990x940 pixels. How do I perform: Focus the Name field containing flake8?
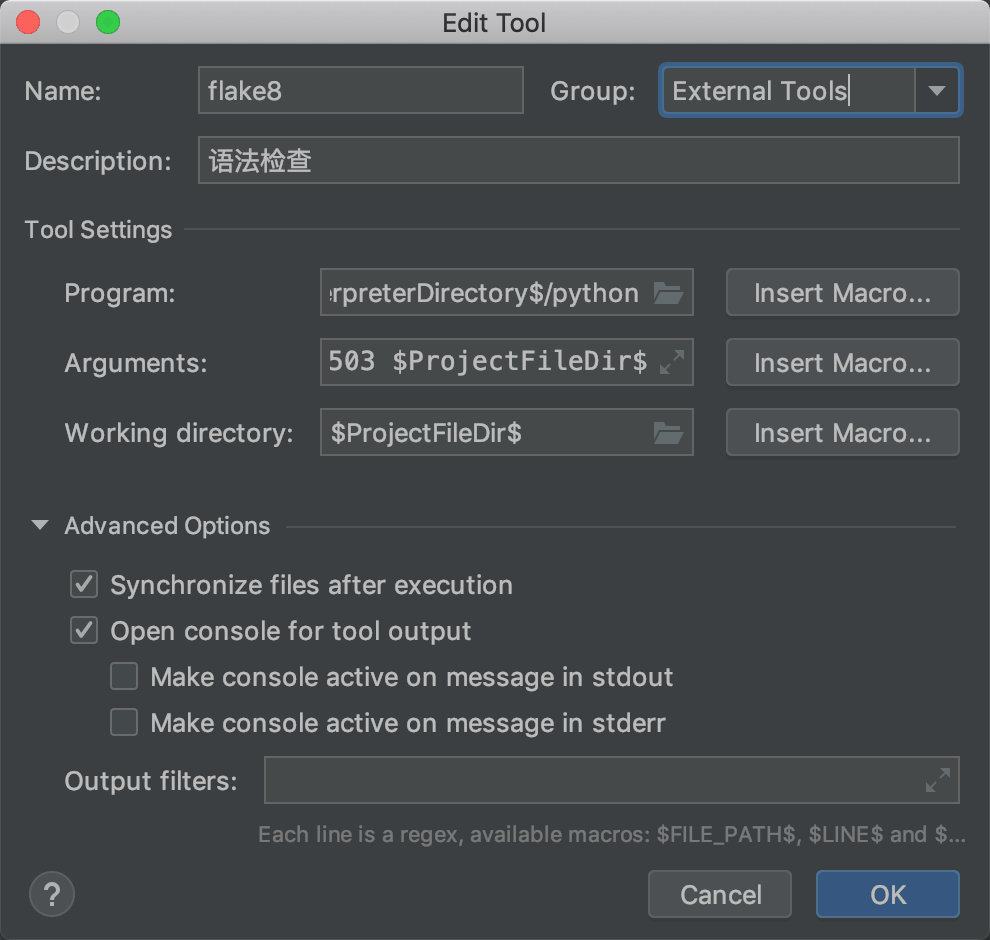coord(361,90)
